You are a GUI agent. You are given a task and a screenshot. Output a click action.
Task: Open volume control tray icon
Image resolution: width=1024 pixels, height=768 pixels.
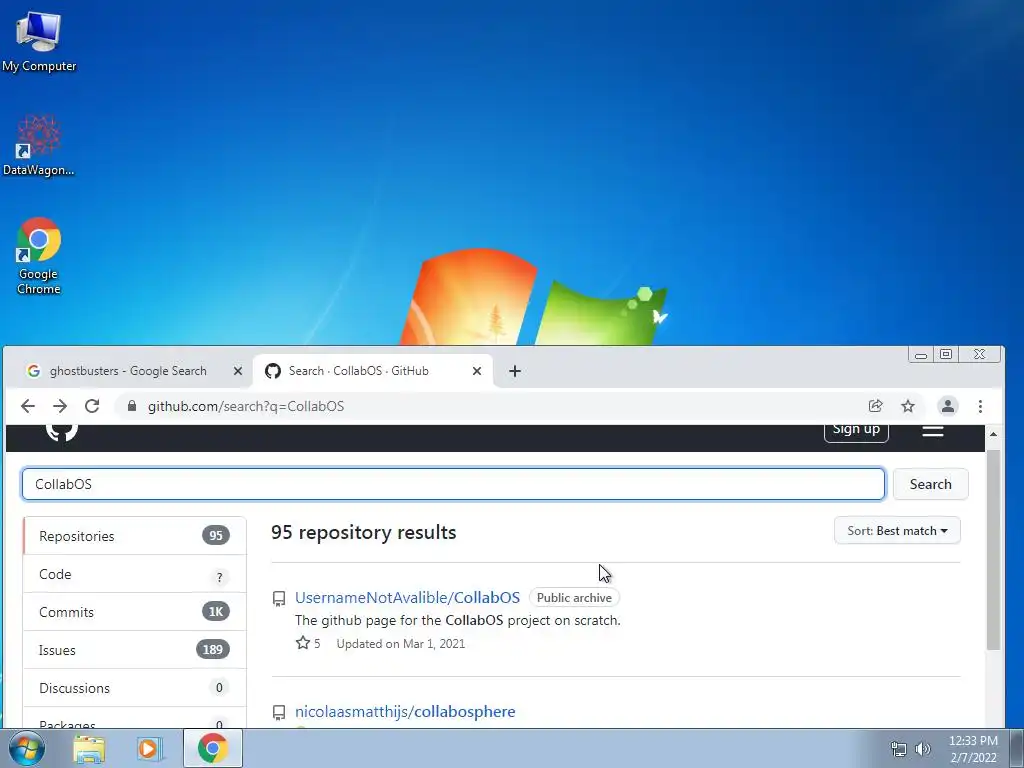click(x=922, y=749)
